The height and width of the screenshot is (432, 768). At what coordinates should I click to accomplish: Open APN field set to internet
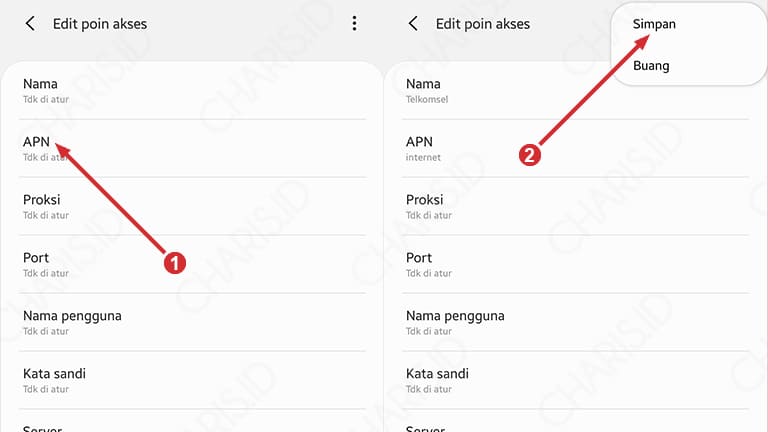click(420, 147)
